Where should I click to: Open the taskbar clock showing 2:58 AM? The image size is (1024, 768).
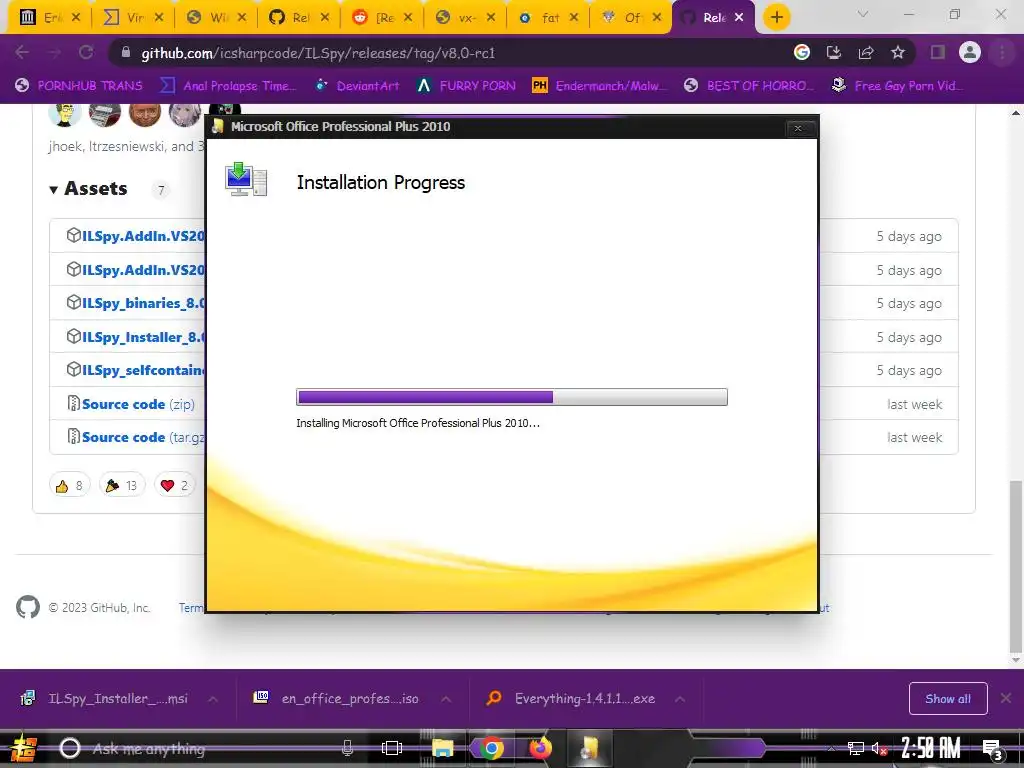tap(931, 748)
